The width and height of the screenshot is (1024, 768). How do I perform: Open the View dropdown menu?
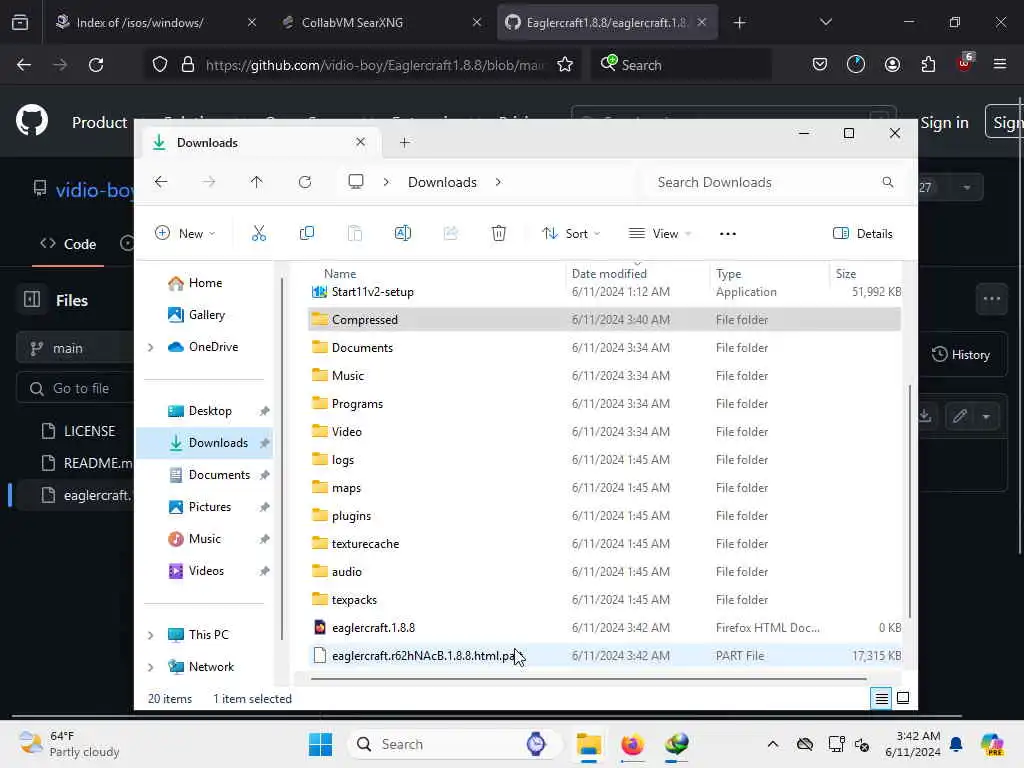click(x=660, y=234)
